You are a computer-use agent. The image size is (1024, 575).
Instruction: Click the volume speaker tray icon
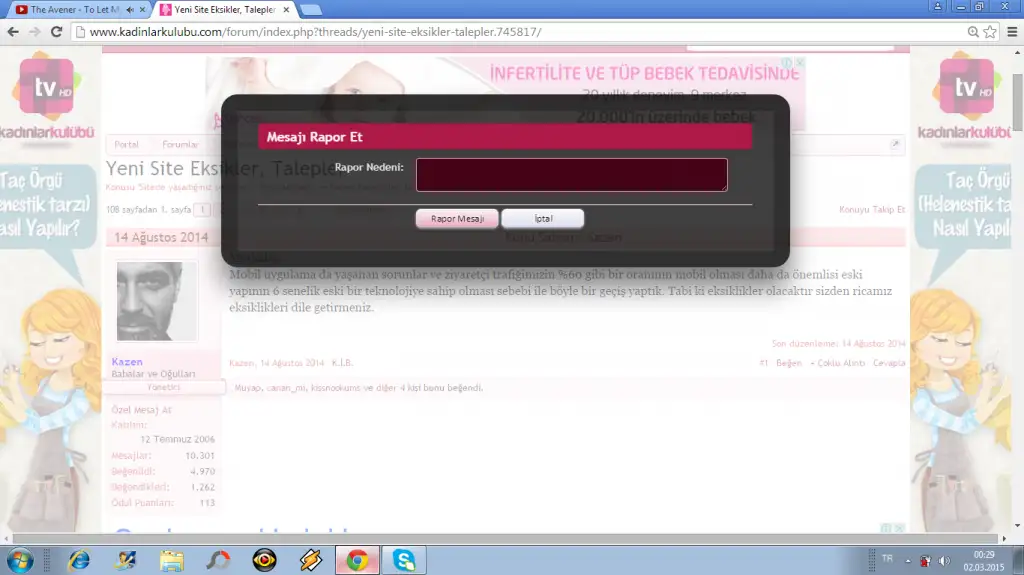click(945, 560)
